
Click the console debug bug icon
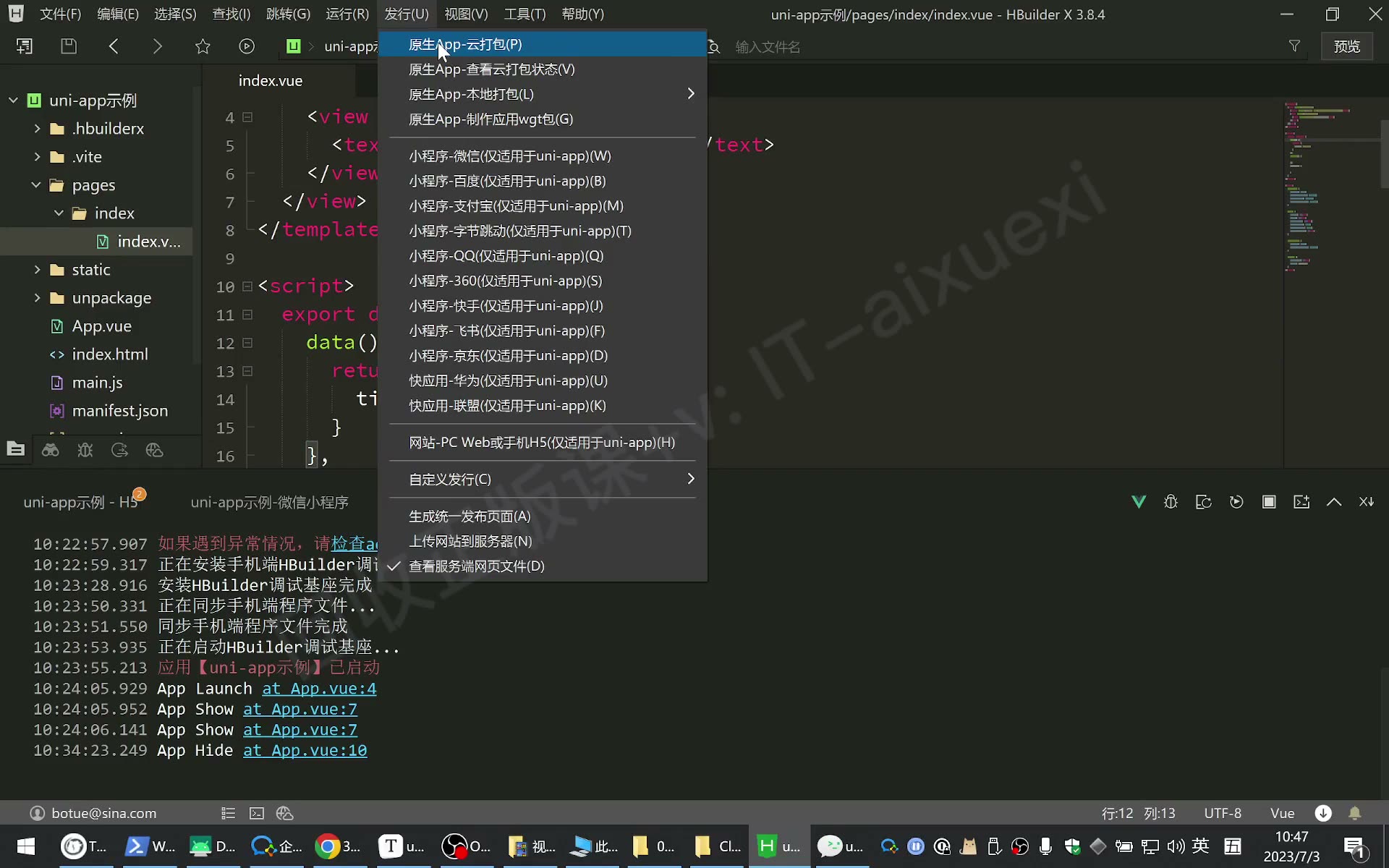(1171, 502)
